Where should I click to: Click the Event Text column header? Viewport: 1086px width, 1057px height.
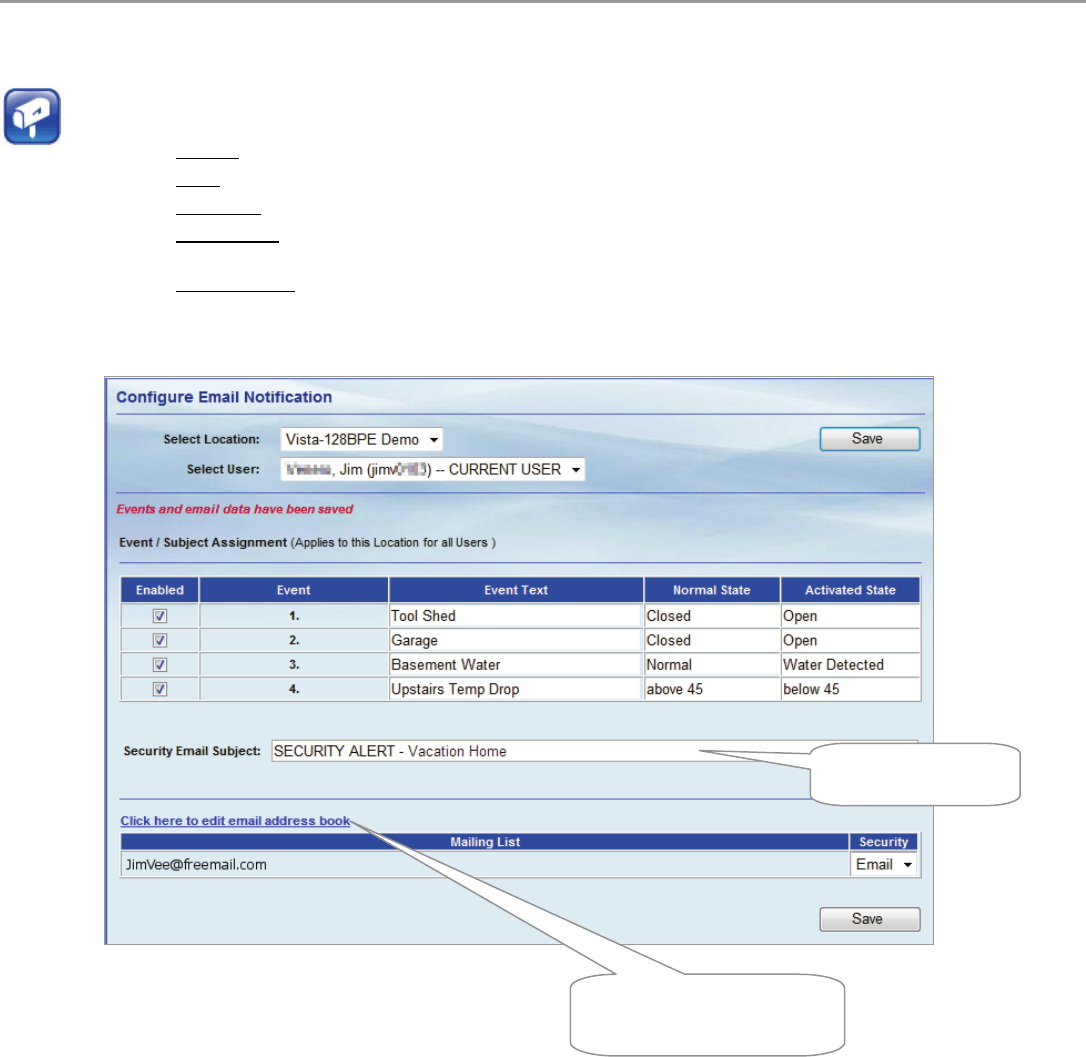516,590
